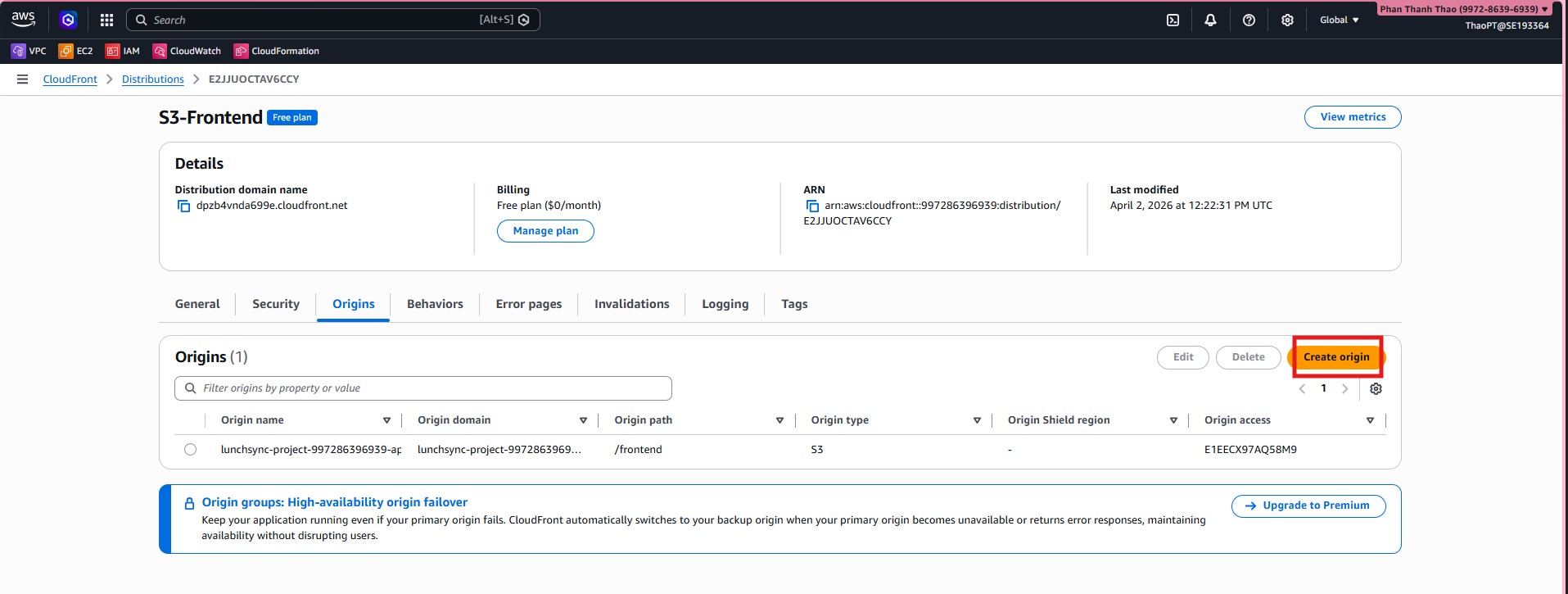Open origins table preferences gear
Image resolution: width=1568 pixels, height=594 pixels.
(1376, 388)
